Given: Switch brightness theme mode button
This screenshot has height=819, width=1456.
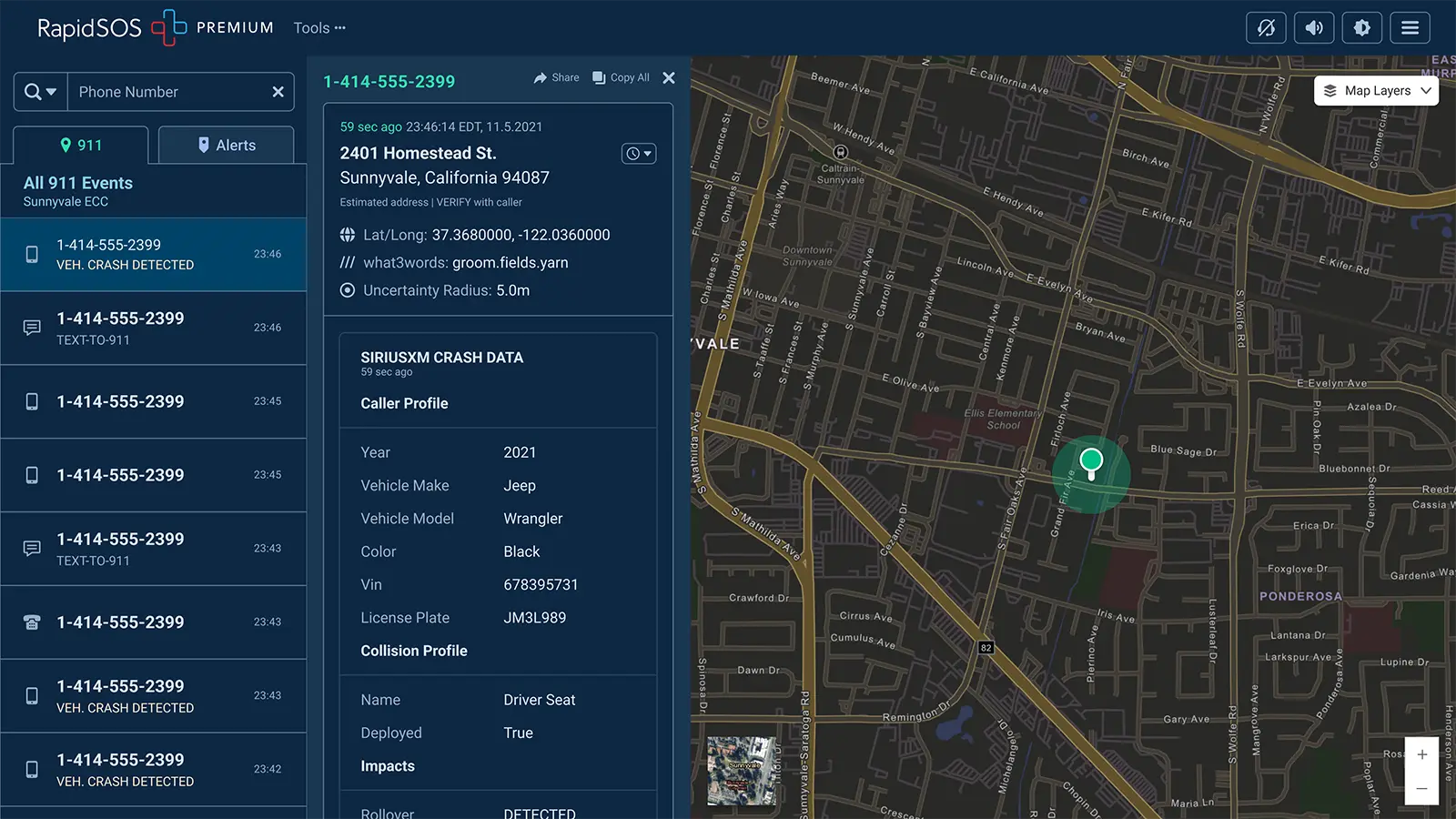Looking at the screenshot, I should (x=1361, y=27).
